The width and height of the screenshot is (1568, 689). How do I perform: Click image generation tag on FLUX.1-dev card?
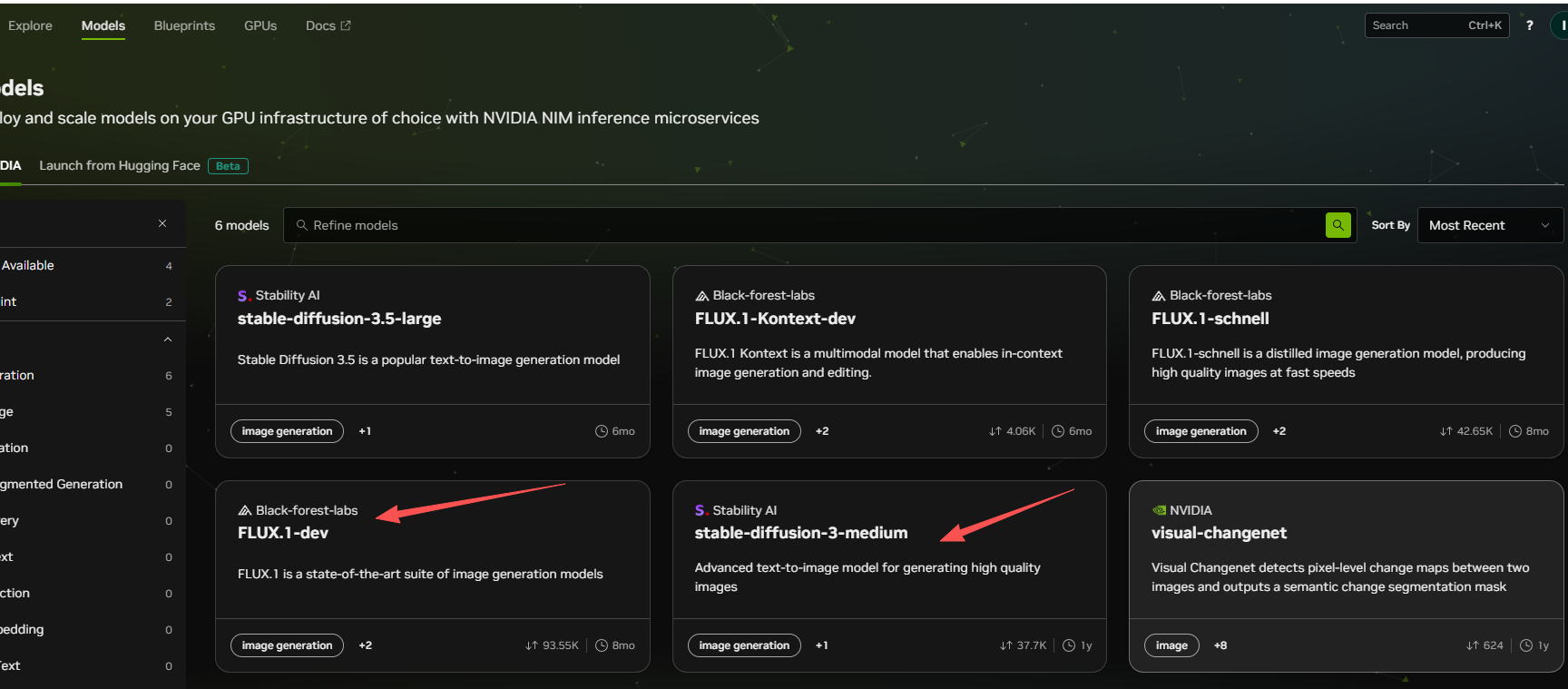[287, 645]
